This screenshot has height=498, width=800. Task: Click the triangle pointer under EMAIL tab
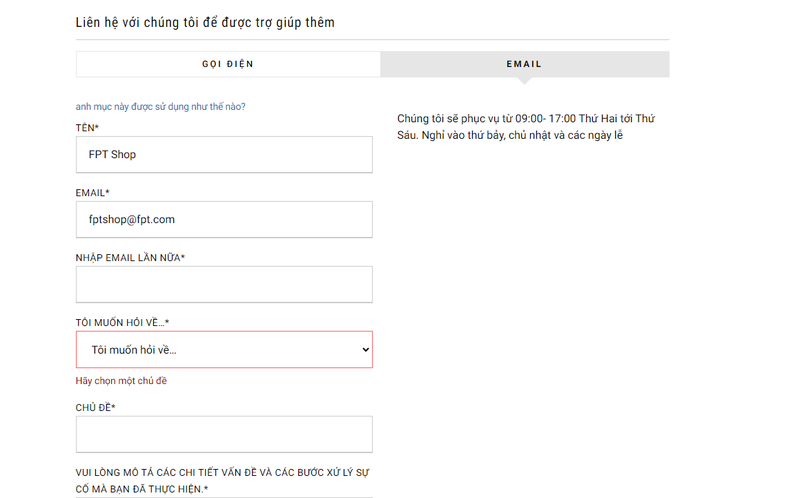point(524,81)
